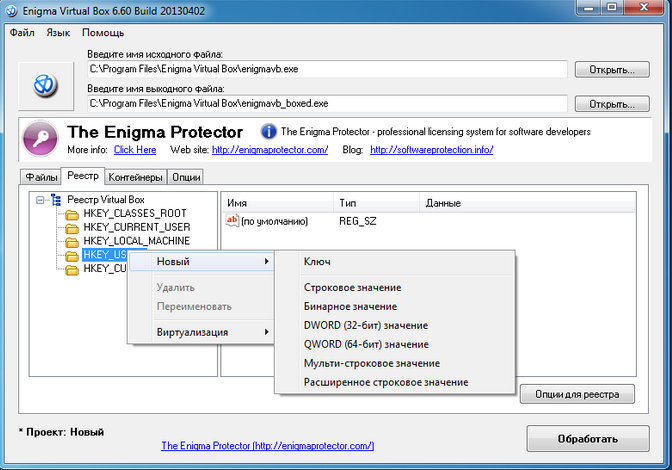Click the Виртуализация context menu item

tap(201, 332)
